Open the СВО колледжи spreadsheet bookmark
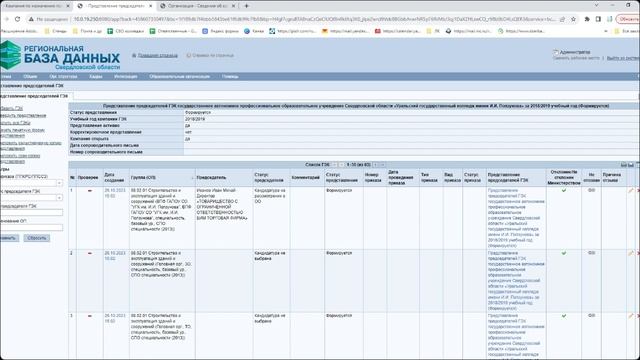 (x=125, y=31)
